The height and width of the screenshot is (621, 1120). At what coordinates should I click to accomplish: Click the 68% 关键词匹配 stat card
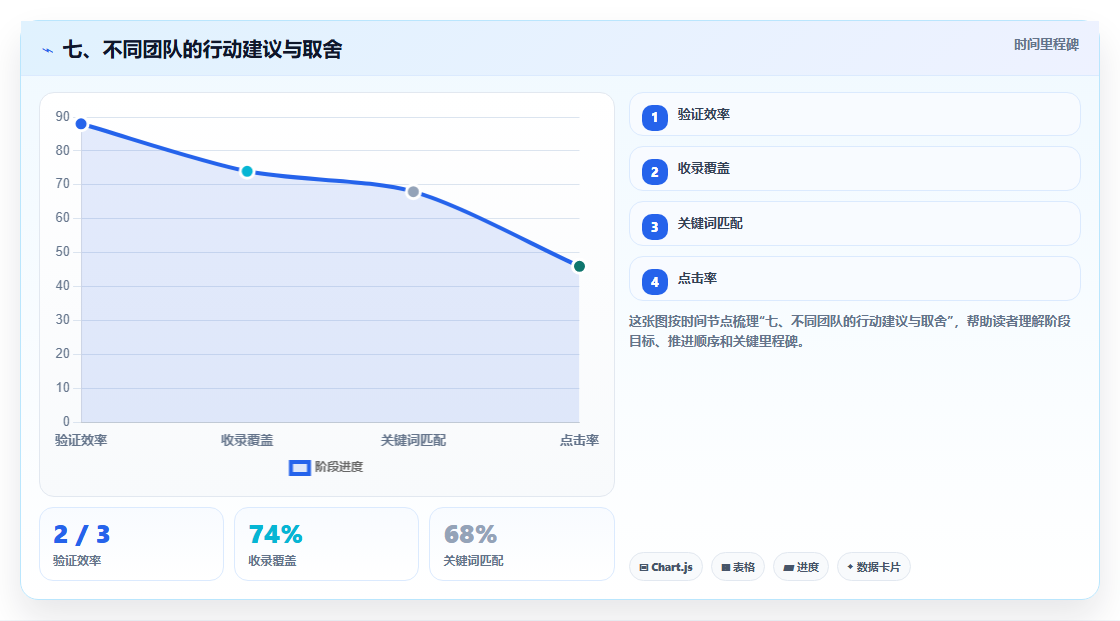click(x=521, y=544)
